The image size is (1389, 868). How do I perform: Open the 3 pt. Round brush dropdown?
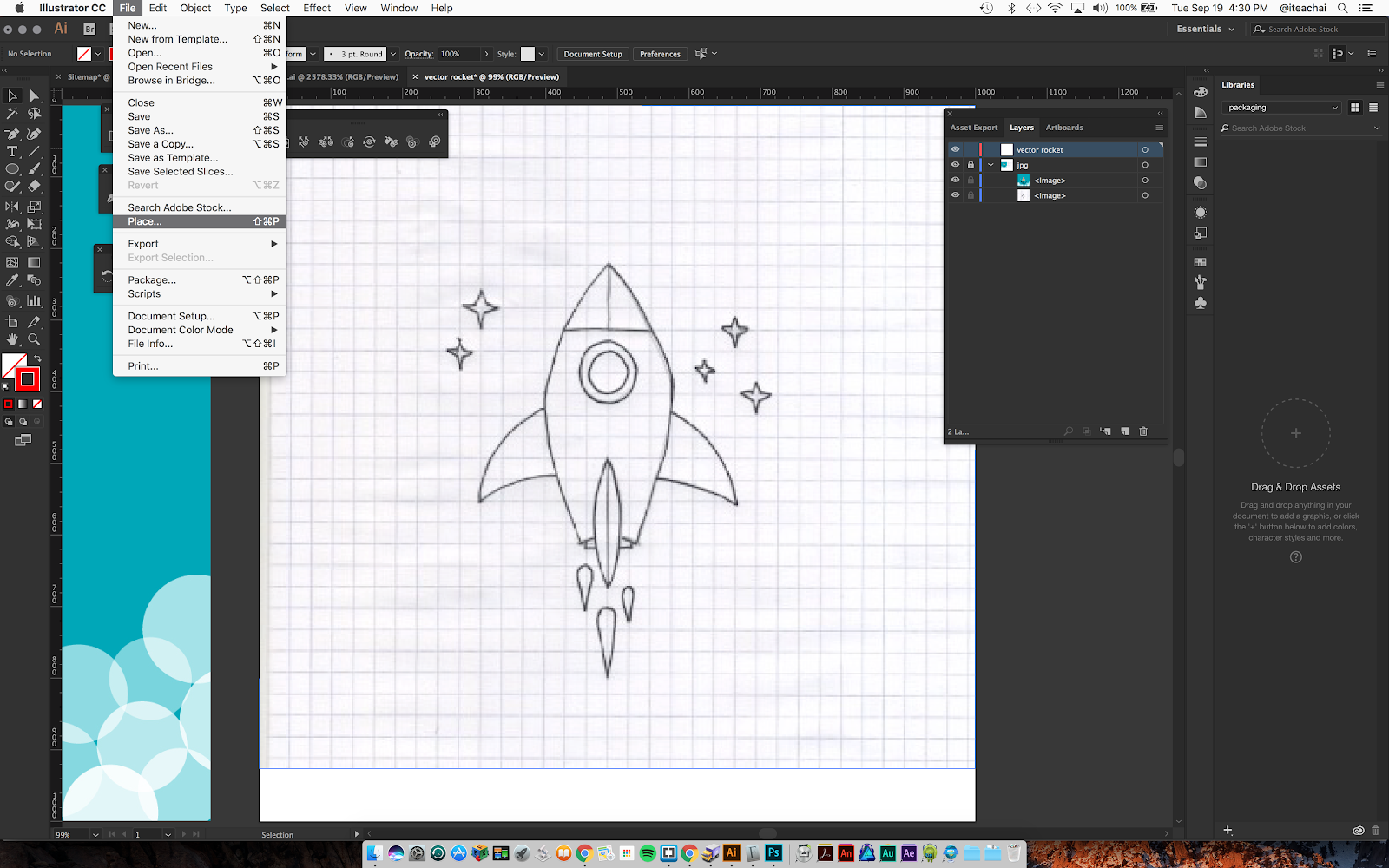coord(392,54)
